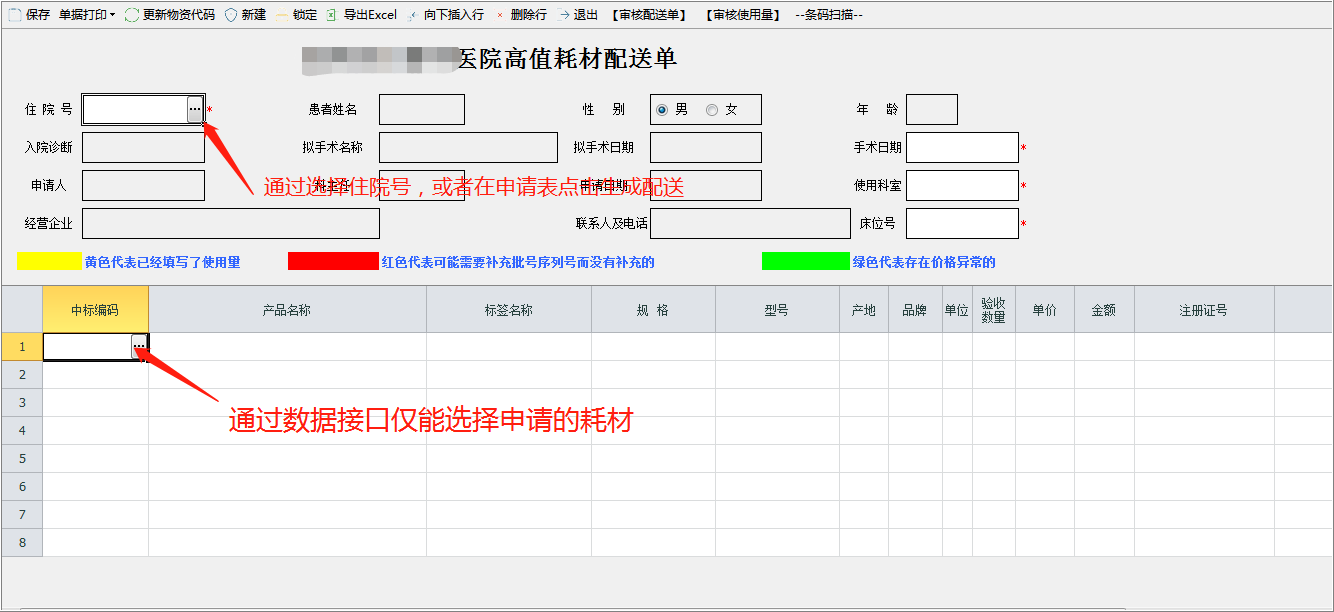Image resolution: width=1334 pixels, height=612 pixels.
Task: Select row header 4
Action: click(22, 430)
